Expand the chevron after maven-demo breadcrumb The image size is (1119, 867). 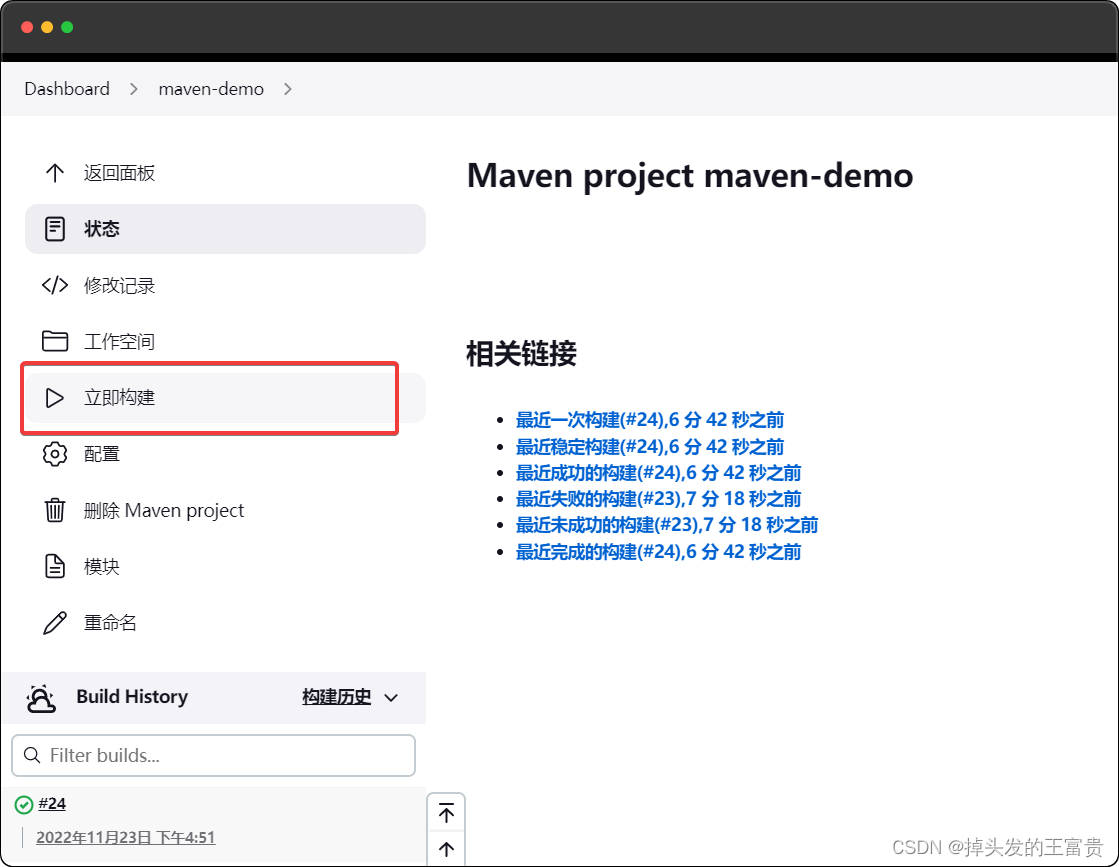(x=288, y=89)
